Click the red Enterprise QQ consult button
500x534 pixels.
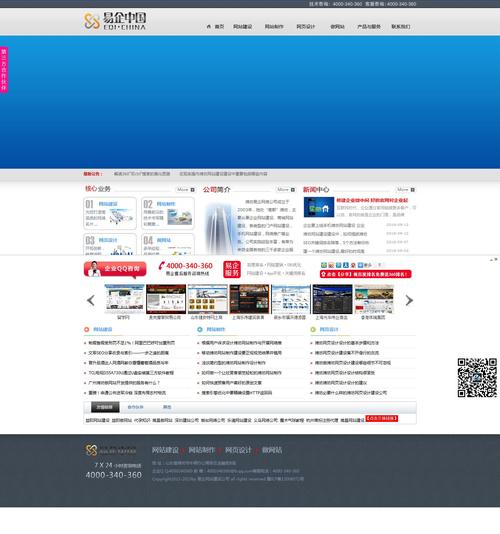[x=115, y=269]
